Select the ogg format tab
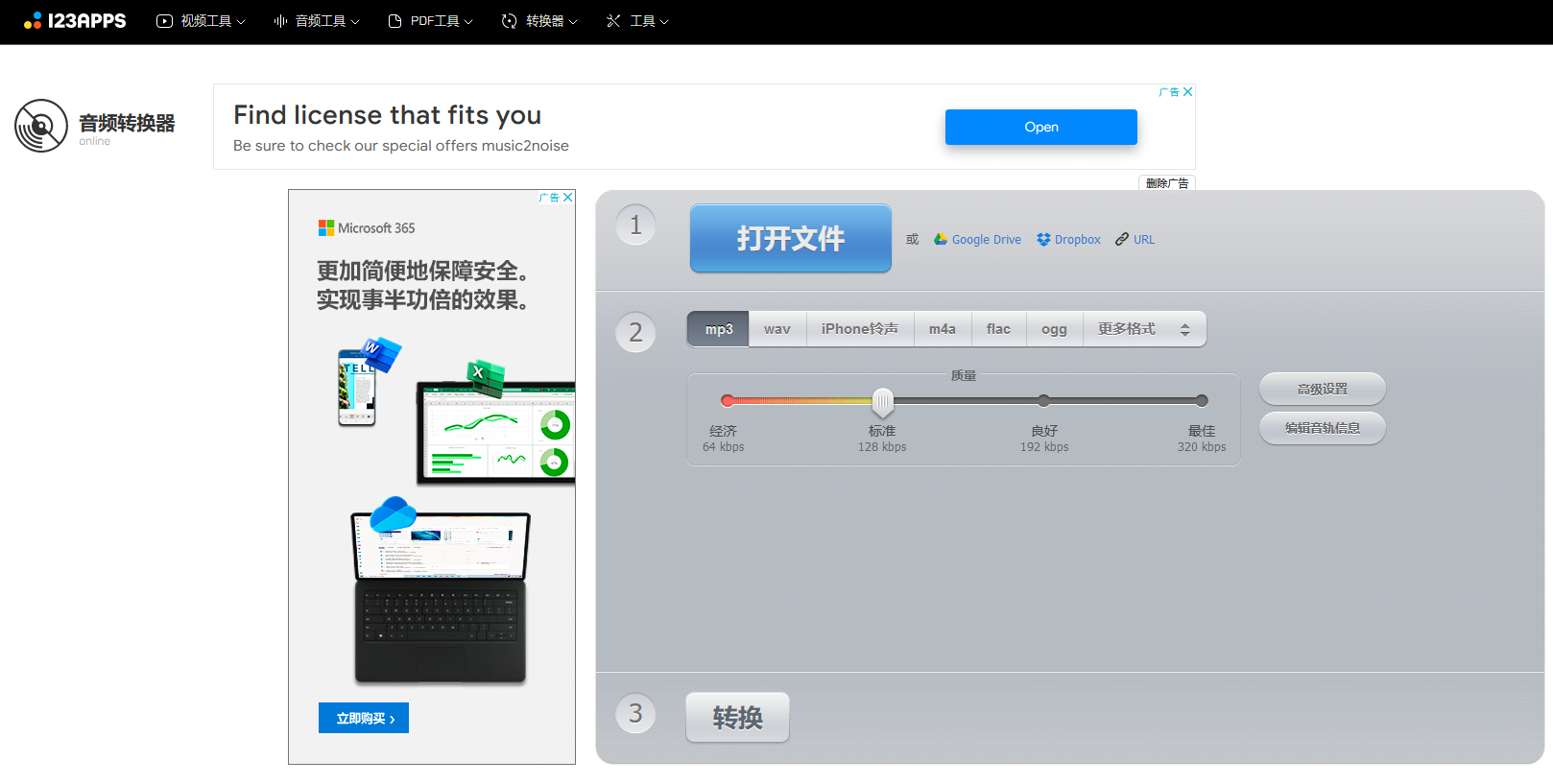The width and height of the screenshot is (1553, 784). (x=1055, y=329)
